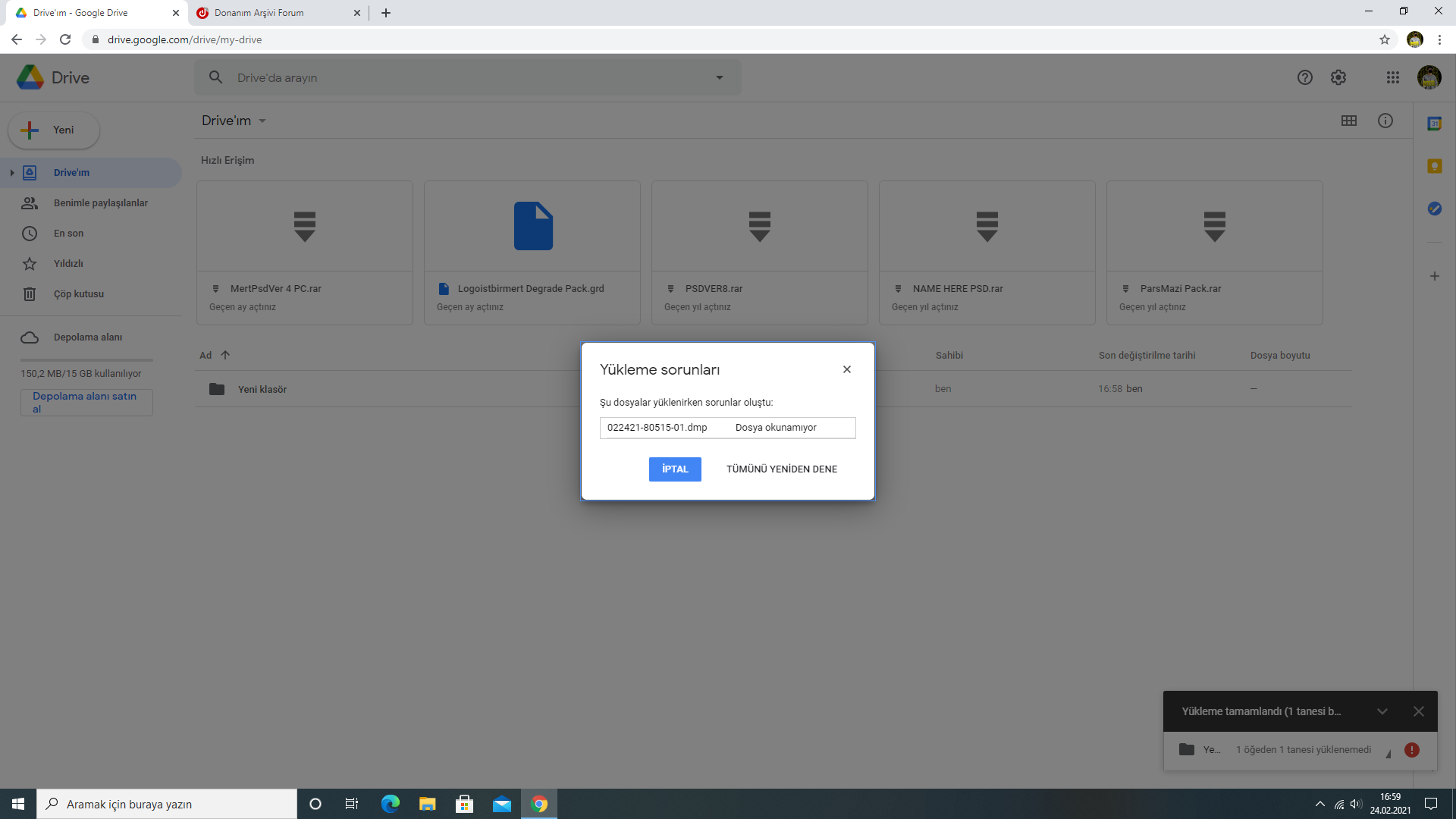
Task: Open search options dropdown arrow
Action: [x=719, y=77]
